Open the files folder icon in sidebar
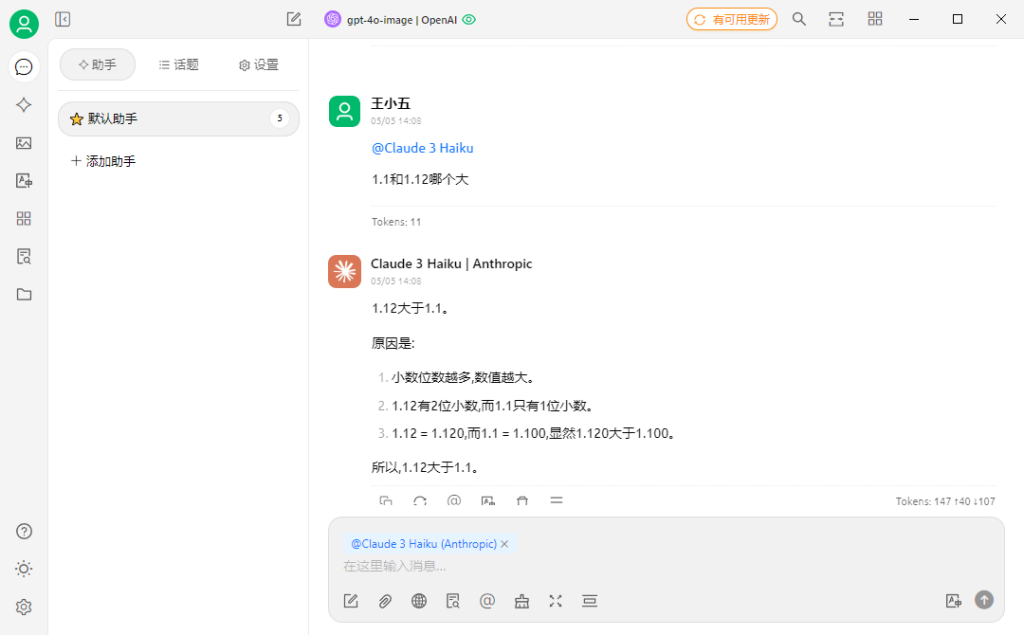Screen dimensions: 1024x635 click(x=24, y=294)
